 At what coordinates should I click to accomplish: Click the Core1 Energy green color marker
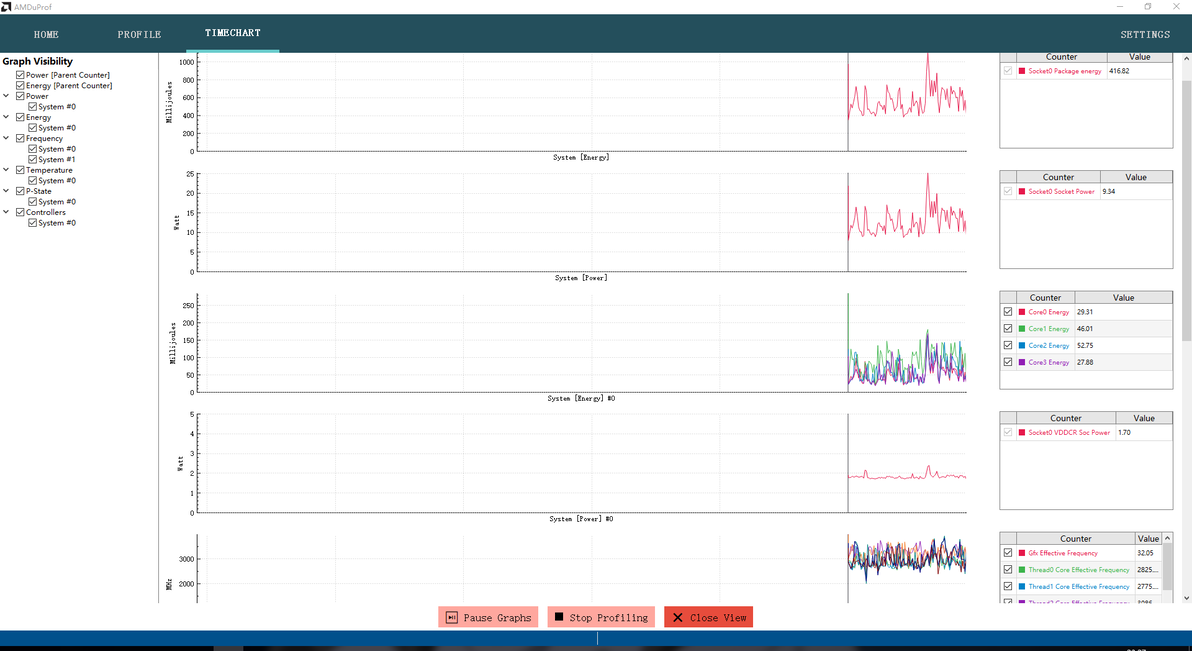pyautogui.click(x=1022, y=329)
